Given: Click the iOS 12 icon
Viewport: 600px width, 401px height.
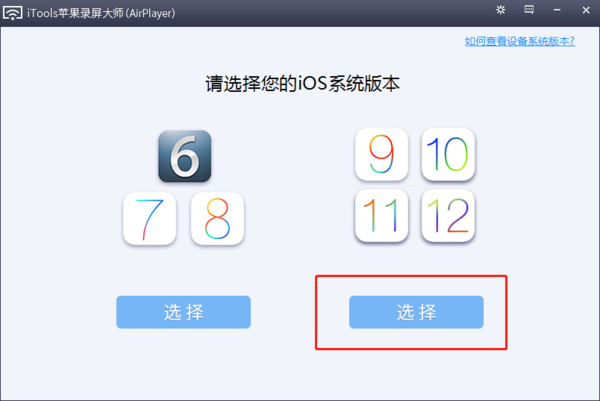Looking at the screenshot, I should pos(448,216).
